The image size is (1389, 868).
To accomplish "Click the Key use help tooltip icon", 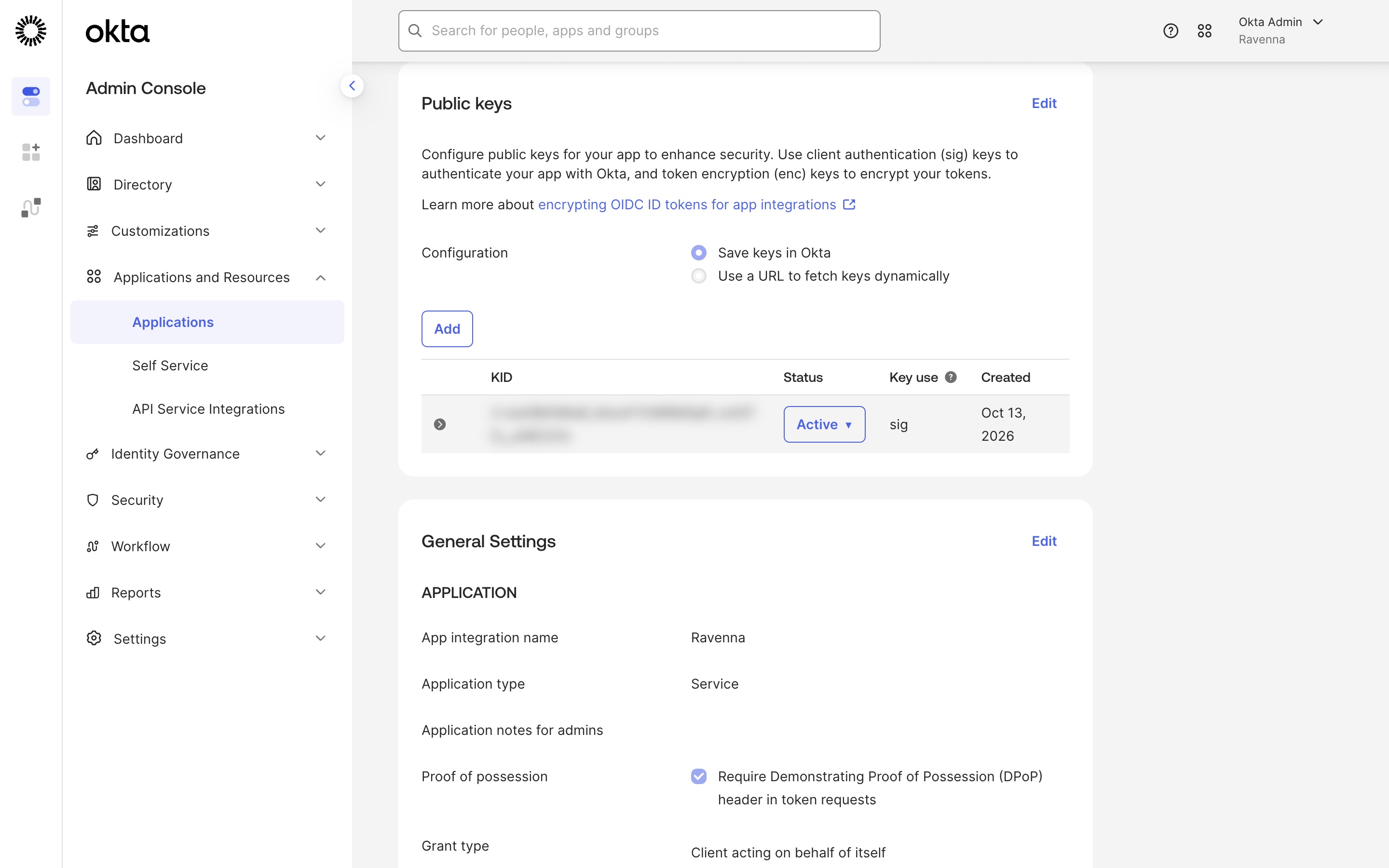I will coord(951,377).
